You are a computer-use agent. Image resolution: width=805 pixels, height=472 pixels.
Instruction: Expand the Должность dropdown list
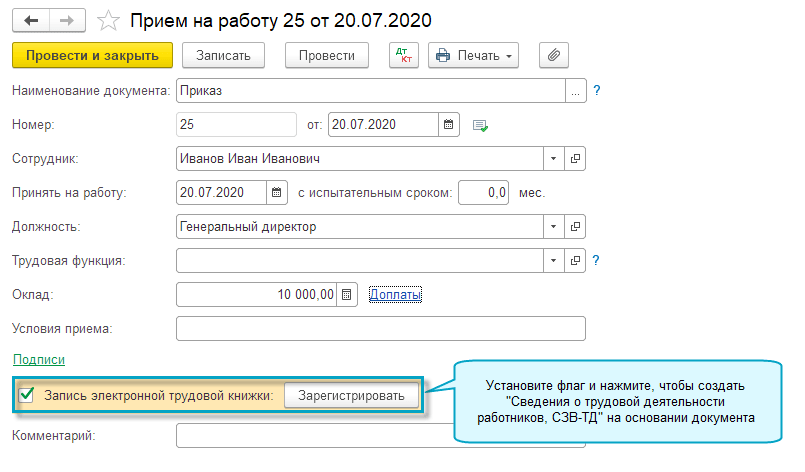(x=554, y=227)
